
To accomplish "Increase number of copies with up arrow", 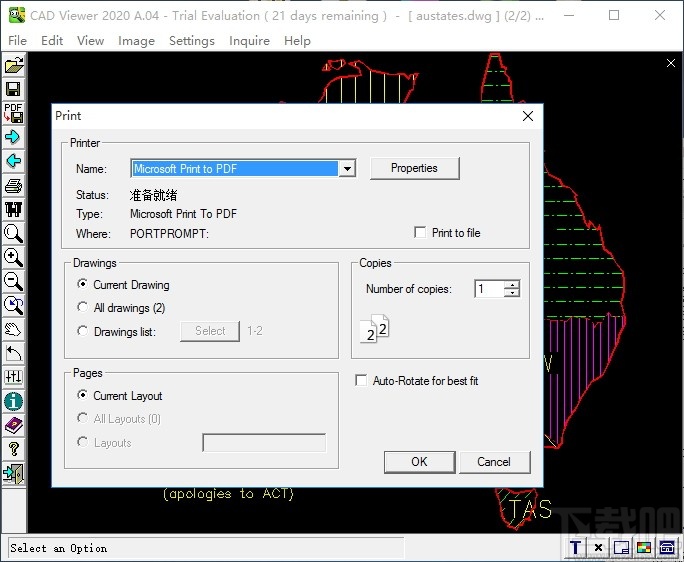I will (512, 284).
